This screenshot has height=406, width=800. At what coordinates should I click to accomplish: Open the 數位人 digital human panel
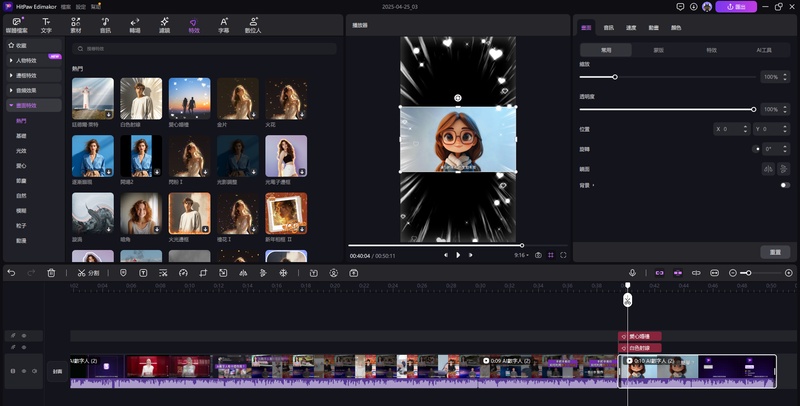click(253, 25)
